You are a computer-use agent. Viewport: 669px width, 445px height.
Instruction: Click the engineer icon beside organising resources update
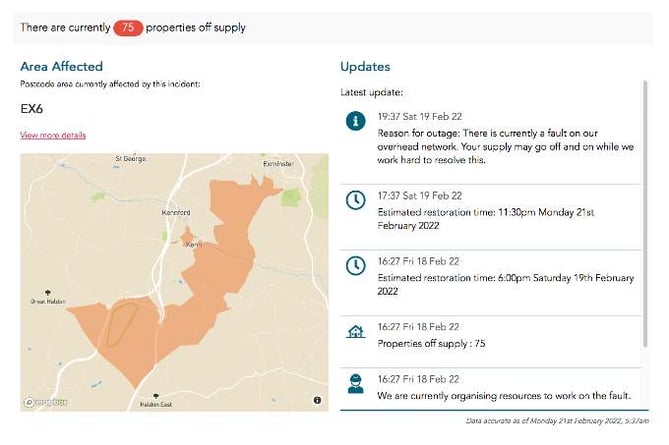click(355, 384)
